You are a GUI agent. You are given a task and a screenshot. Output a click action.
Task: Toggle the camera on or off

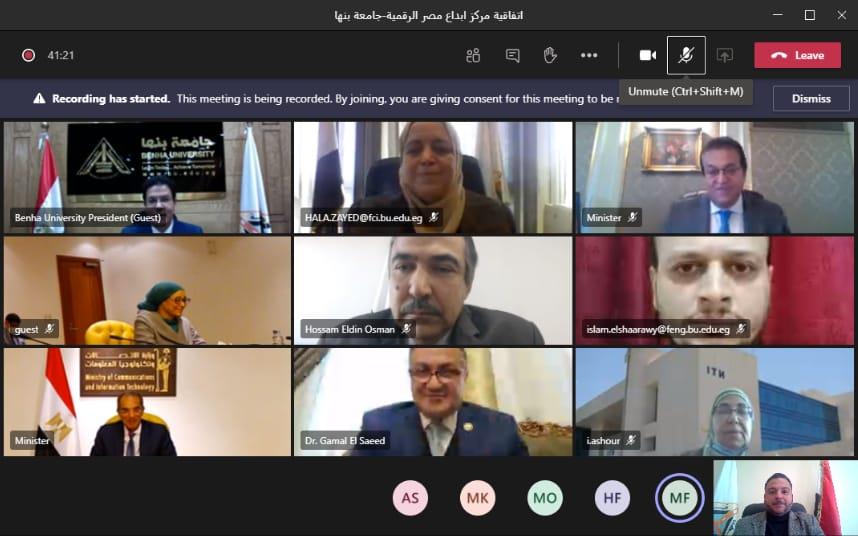[647, 55]
